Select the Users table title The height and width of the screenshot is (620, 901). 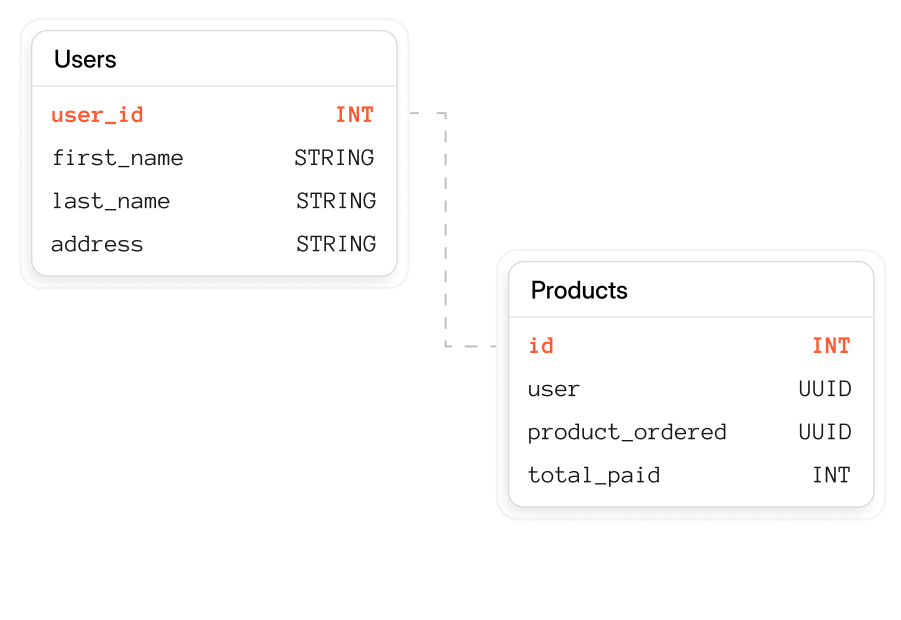85,60
